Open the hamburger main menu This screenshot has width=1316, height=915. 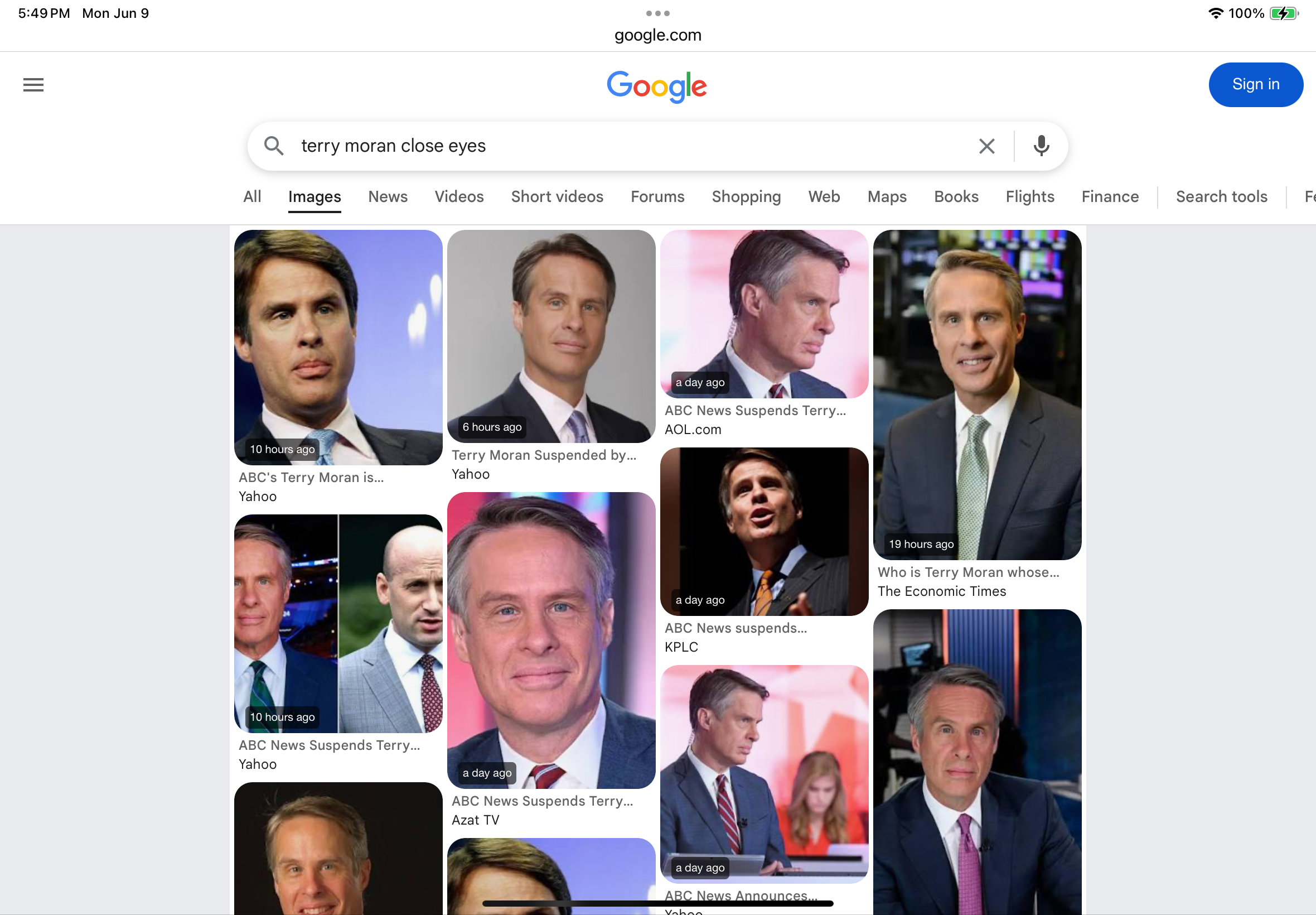point(33,85)
